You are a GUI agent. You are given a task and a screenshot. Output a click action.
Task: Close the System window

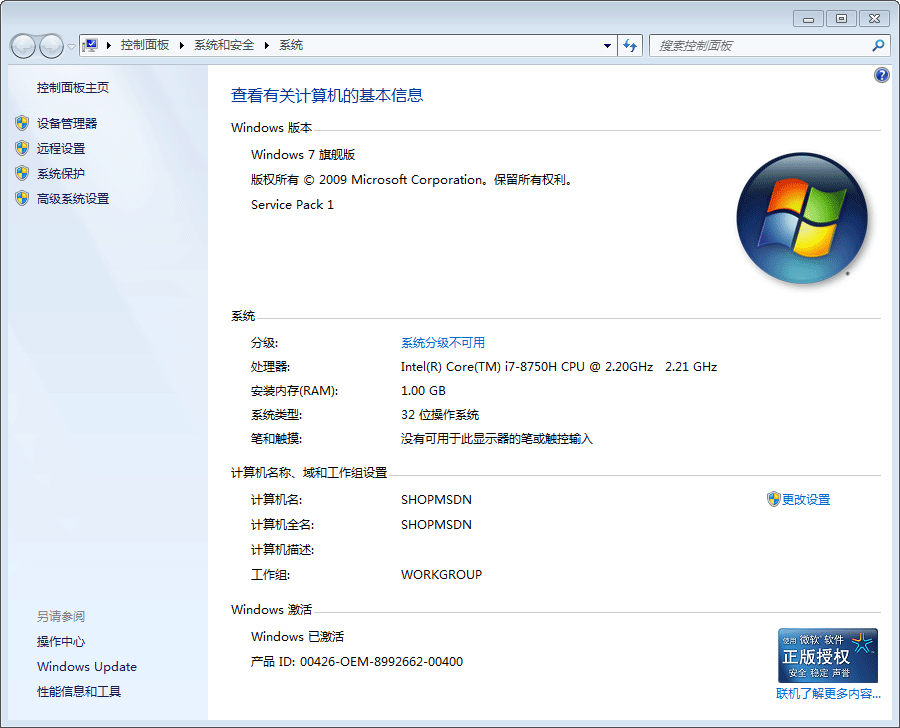(874, 19)
